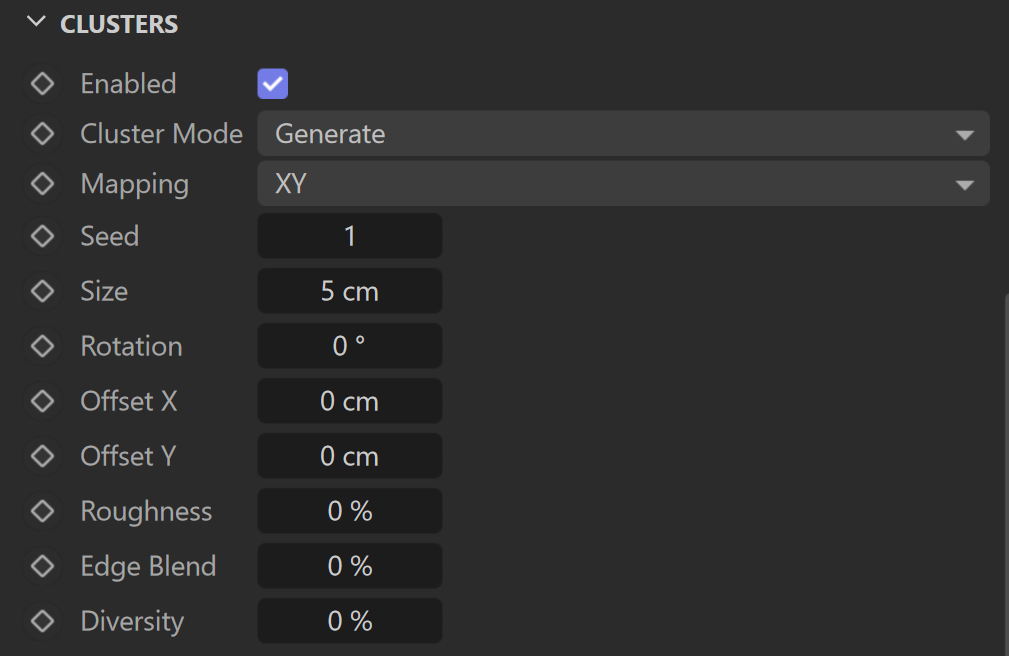Click the Size field showing 5 cm
This screenshot has height=656, width=1009.
pos(349,291)
